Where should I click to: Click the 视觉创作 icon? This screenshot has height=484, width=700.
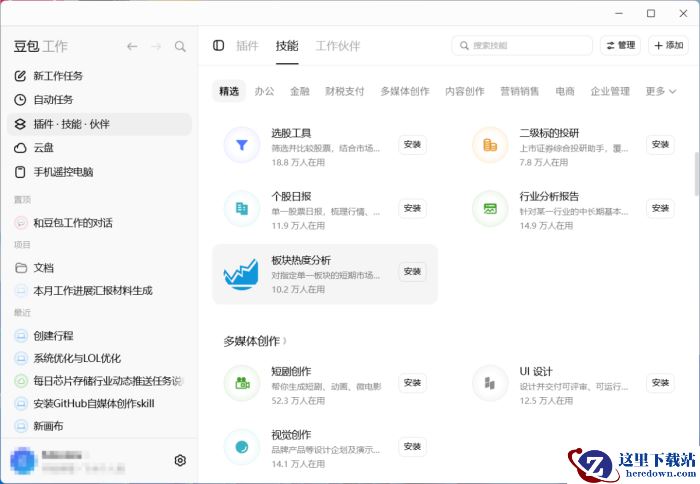pos(242,447)
